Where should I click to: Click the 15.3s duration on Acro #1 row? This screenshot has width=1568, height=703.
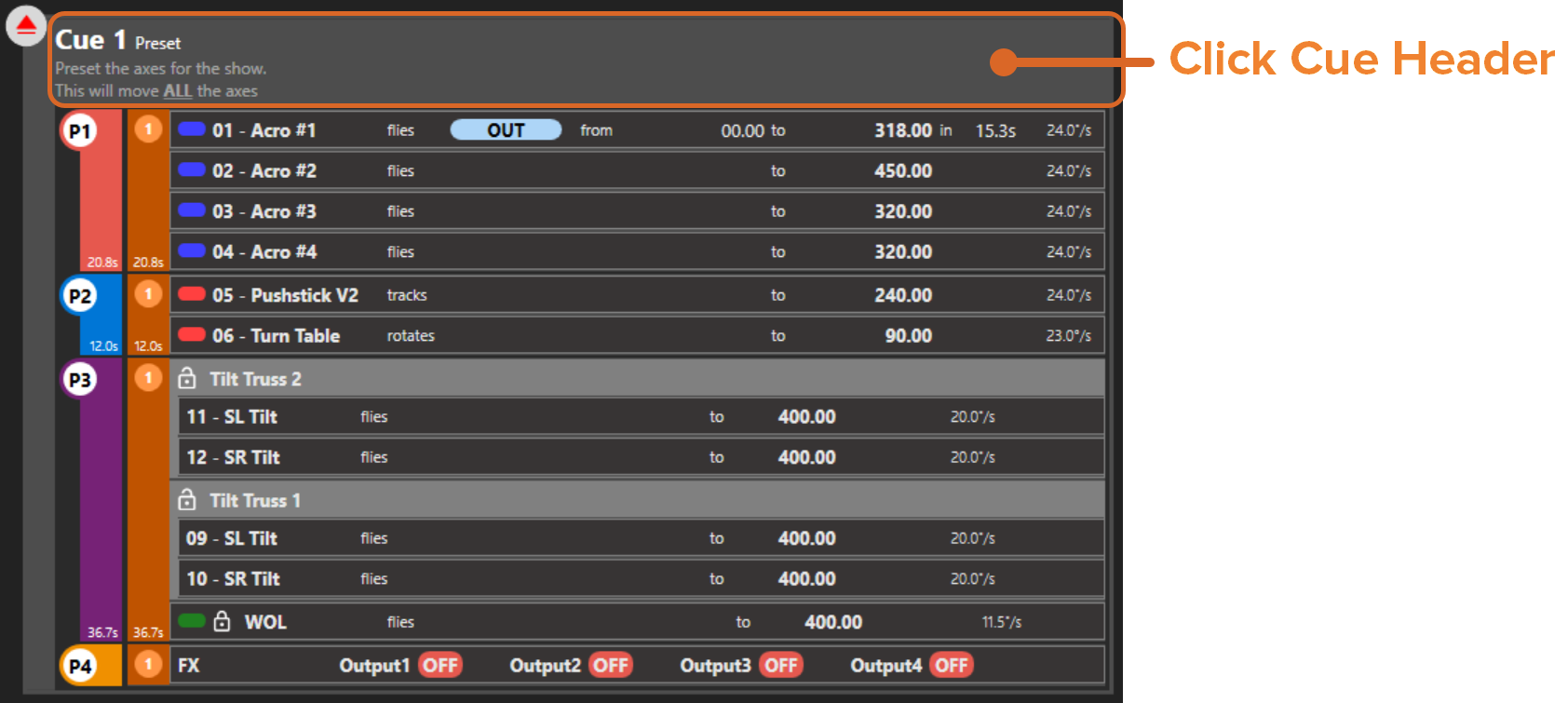[995, 131]
